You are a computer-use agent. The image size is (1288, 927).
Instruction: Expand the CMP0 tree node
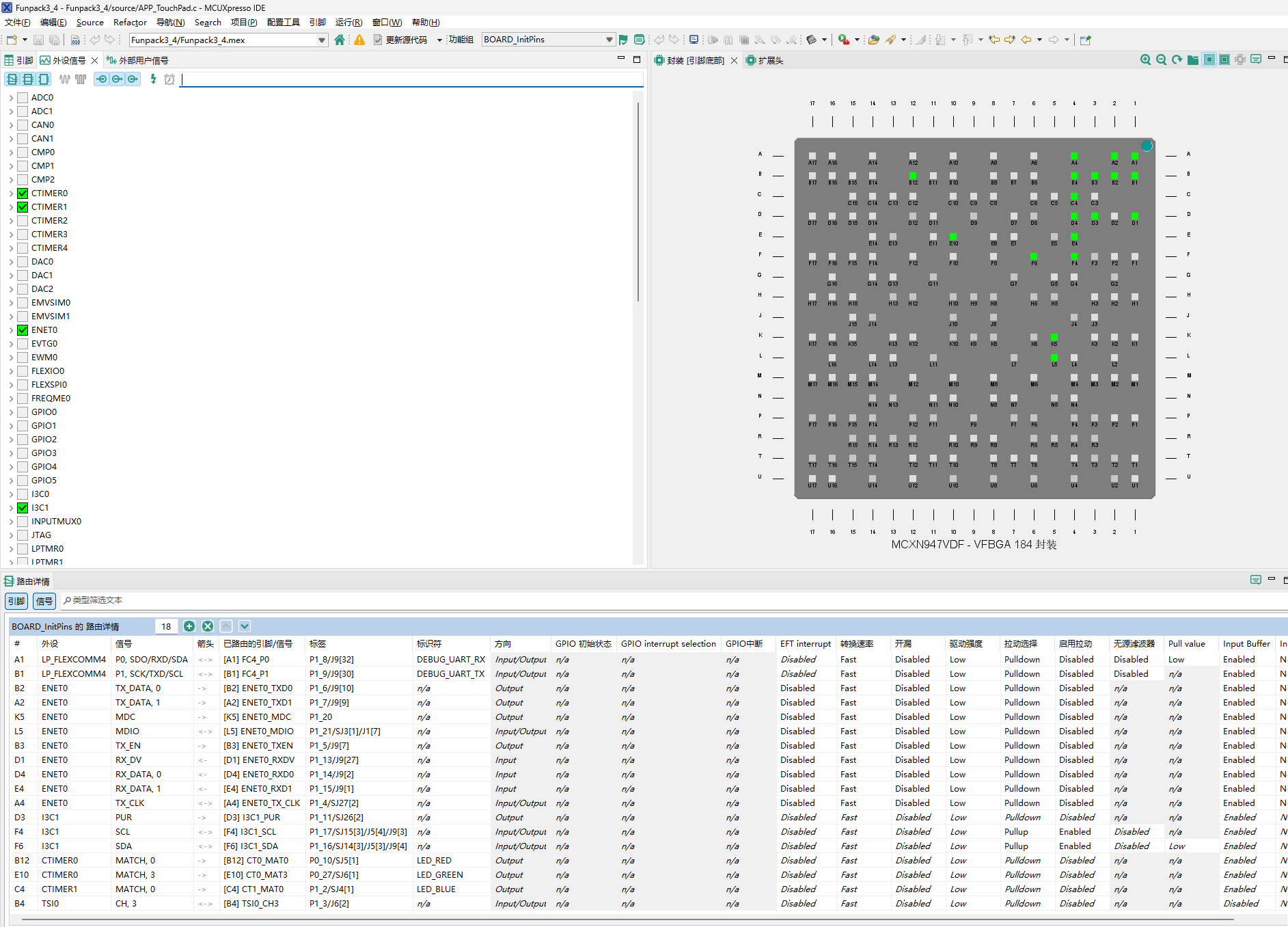tap(11, 152)
